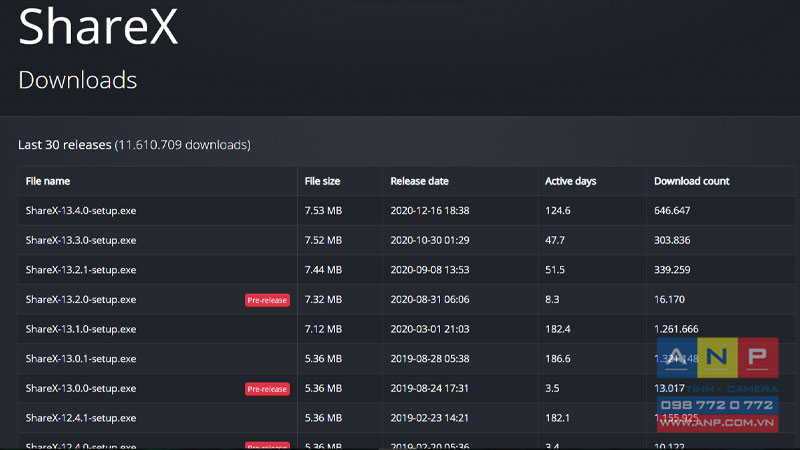Screen dimensions: 800x450
Task: Select release date 2020-12-16 18:38
Action: click(x=430, y=211)
